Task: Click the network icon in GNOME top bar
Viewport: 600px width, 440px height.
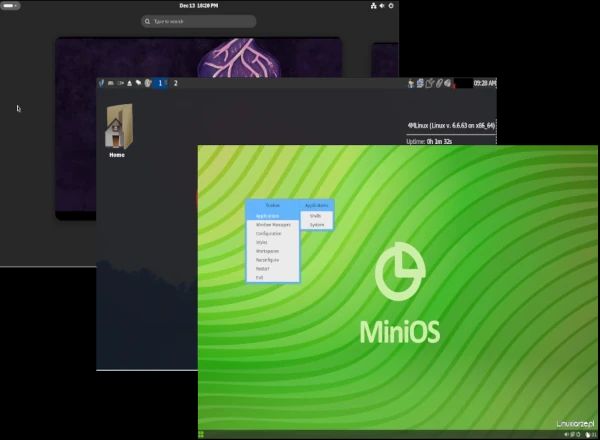Action: click(373, 6)
